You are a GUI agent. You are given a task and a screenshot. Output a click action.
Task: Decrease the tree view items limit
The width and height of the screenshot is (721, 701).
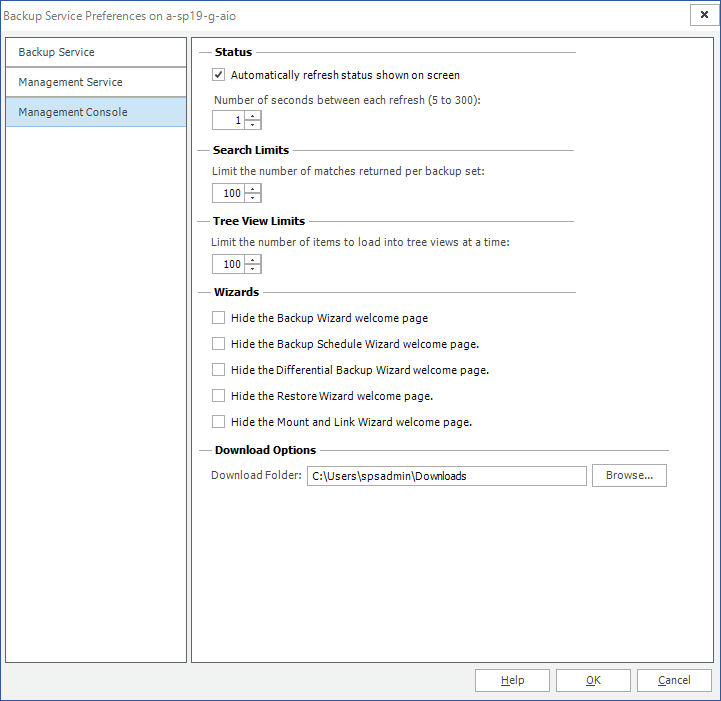click(x=253, y=269)
